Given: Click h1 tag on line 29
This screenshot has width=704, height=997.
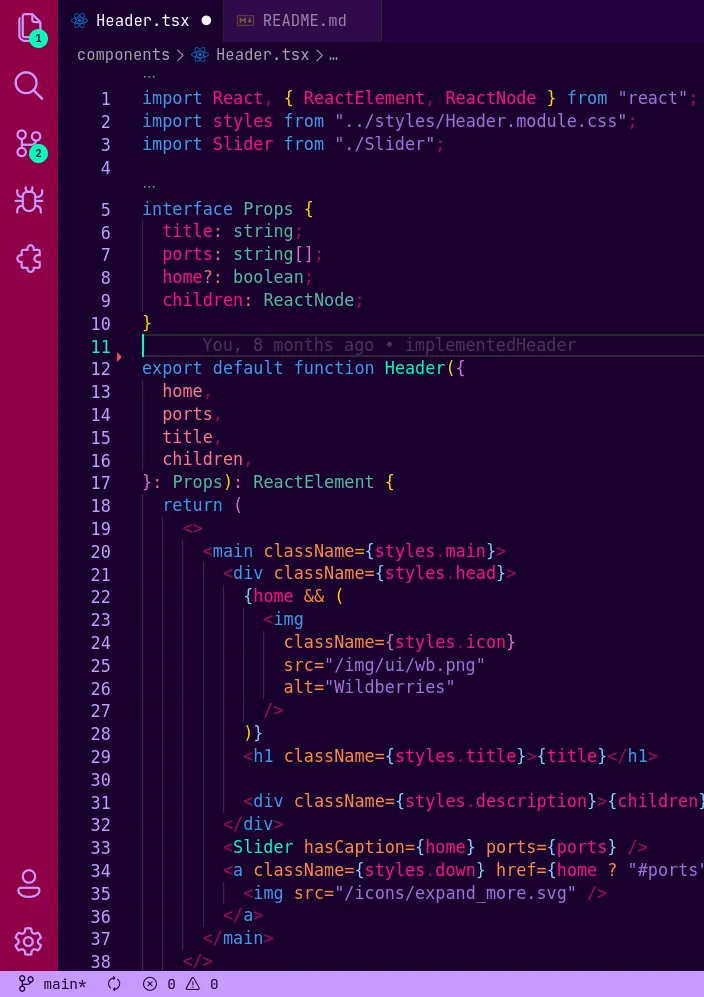Looking at the screenshot, I should click(x=263, y=756).
